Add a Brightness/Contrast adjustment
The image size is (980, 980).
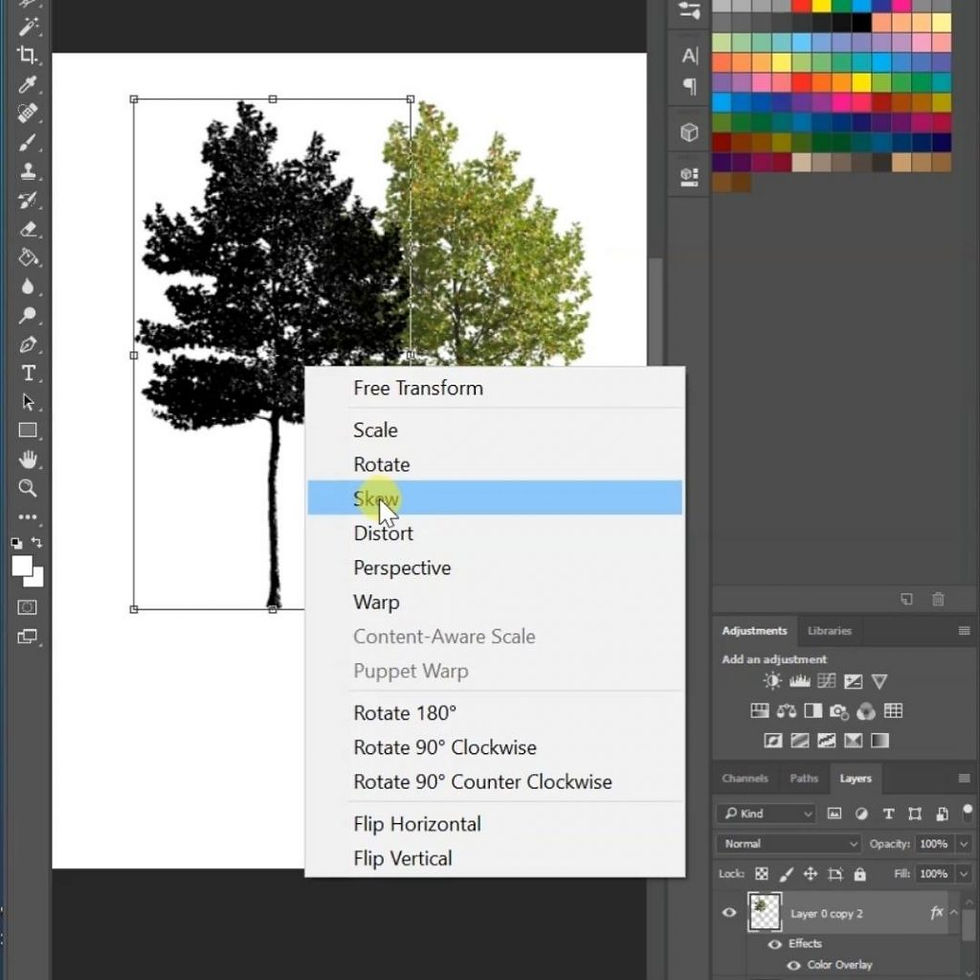tap(772, 681)
